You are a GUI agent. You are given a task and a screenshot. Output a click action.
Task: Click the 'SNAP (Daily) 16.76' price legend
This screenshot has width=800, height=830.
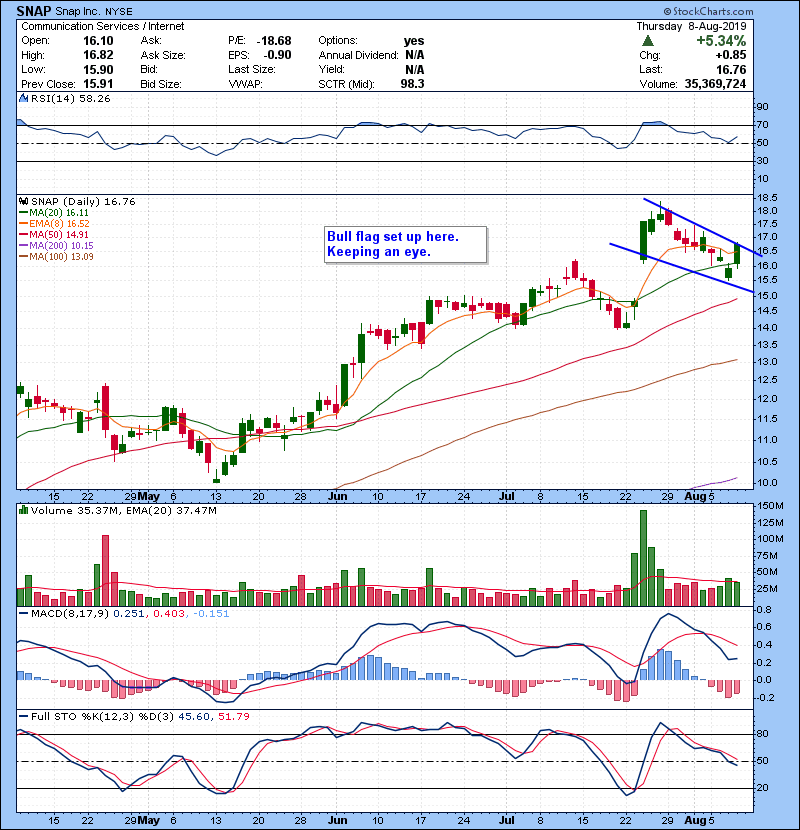click(x=84, y=202)
